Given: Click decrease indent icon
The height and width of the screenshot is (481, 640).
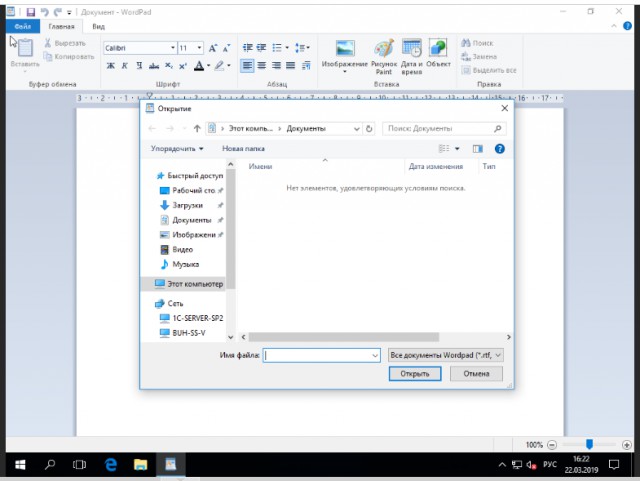Looking at the screenshot, I should tap(247, 48).
